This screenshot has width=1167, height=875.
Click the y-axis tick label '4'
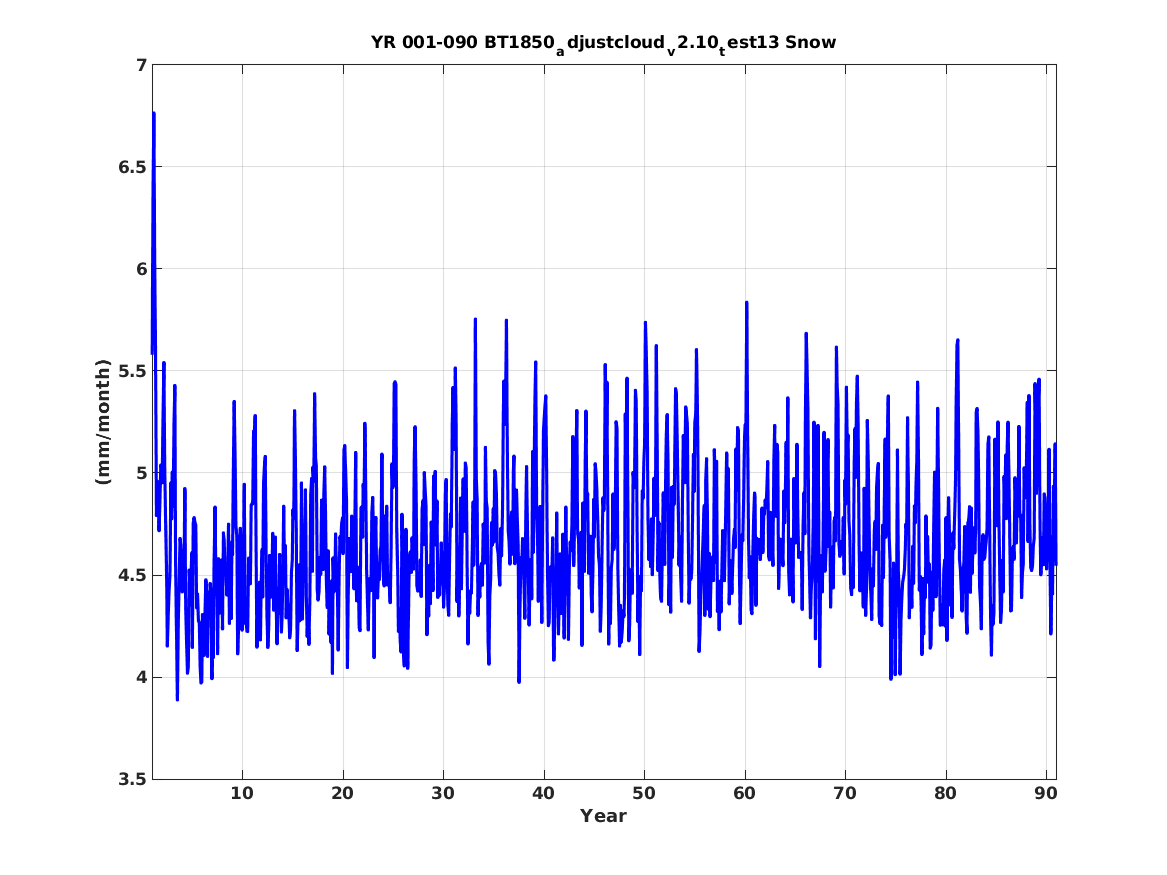click(x=141, y=678)
